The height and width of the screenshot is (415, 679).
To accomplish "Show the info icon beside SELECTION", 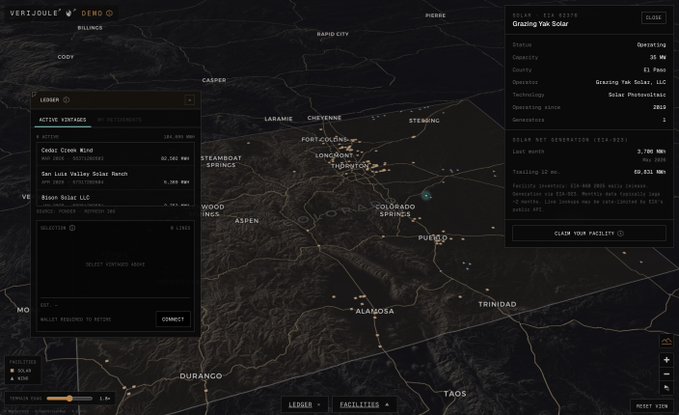I will tap(72, 228).
